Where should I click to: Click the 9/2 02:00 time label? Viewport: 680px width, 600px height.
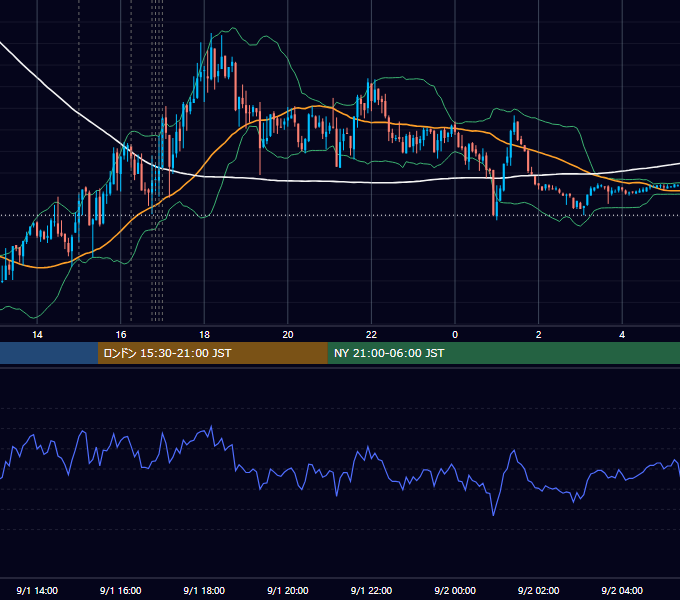[x=538, y=590]
